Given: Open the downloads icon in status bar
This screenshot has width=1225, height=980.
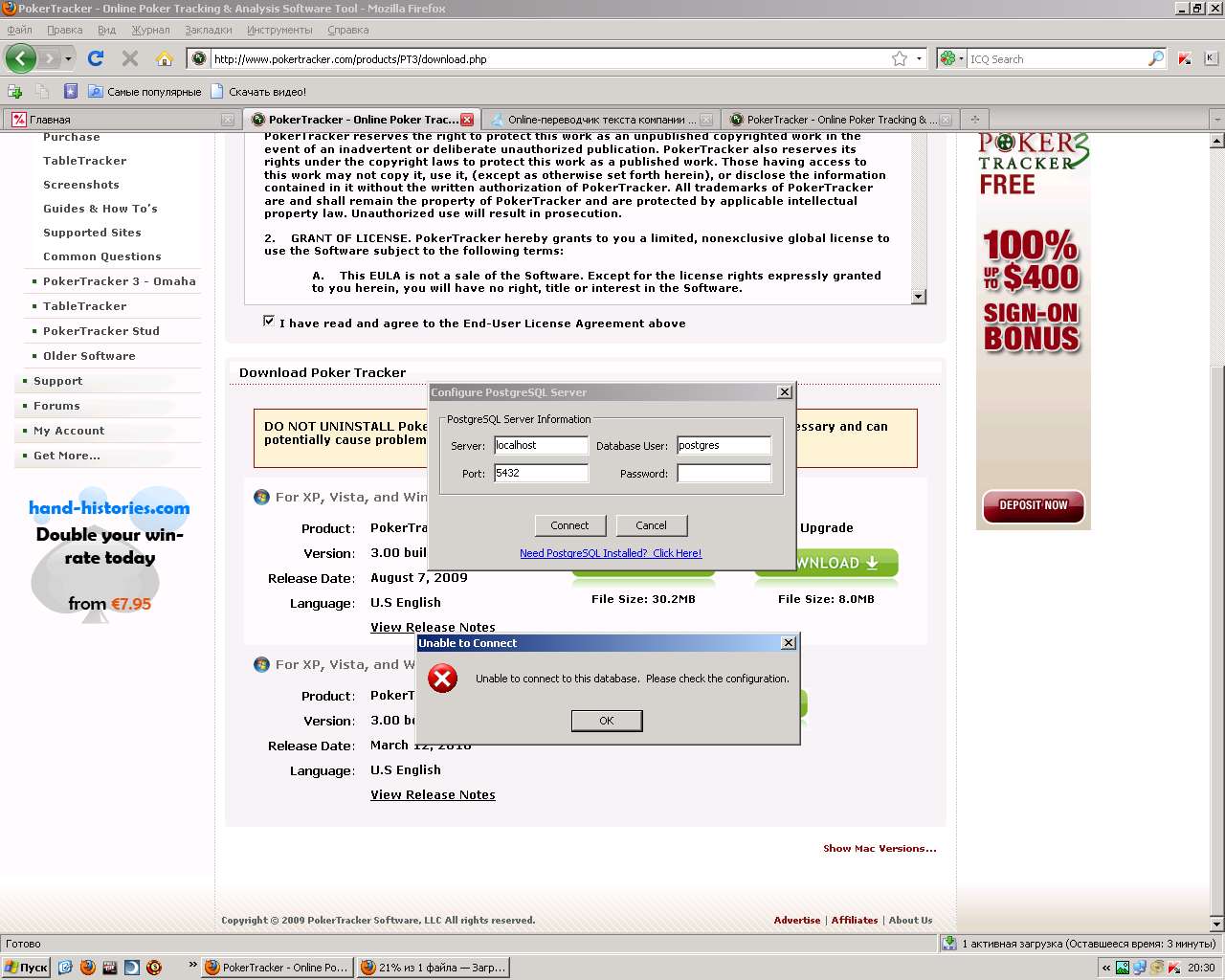Looking at the screenshot, I should tap(949, 944).
